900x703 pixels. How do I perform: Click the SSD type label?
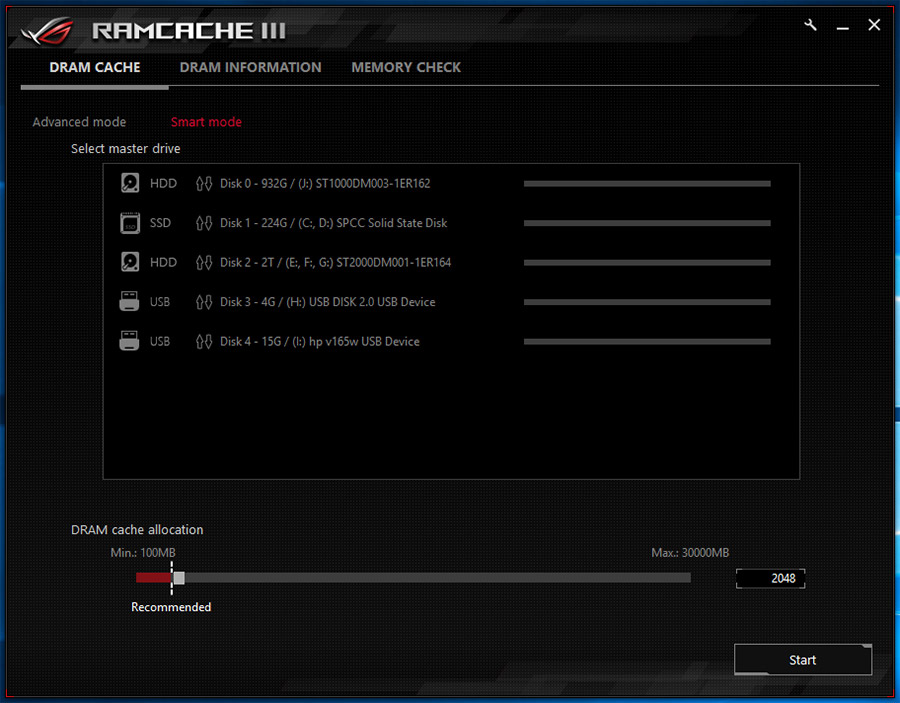[160, 223]
